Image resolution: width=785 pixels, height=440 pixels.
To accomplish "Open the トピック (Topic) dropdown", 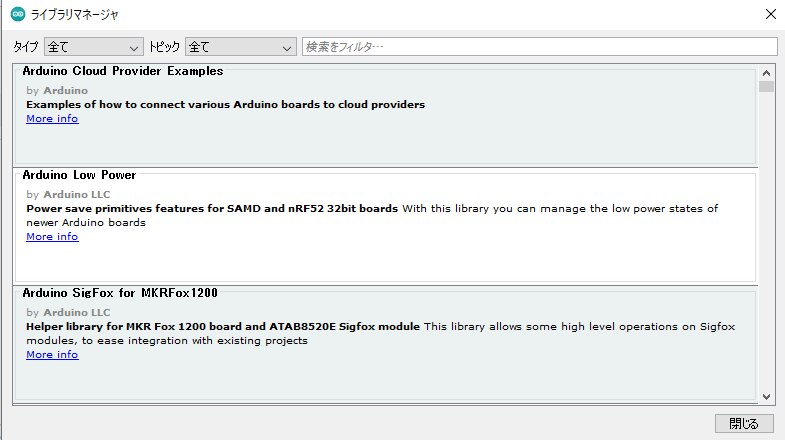I will (x=240, y=47).
